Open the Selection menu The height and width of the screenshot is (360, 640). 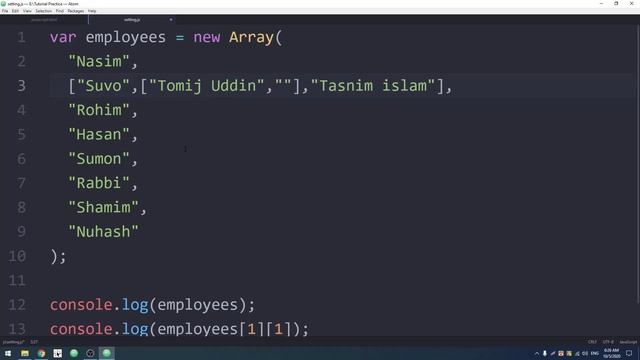tap(43, 11)
